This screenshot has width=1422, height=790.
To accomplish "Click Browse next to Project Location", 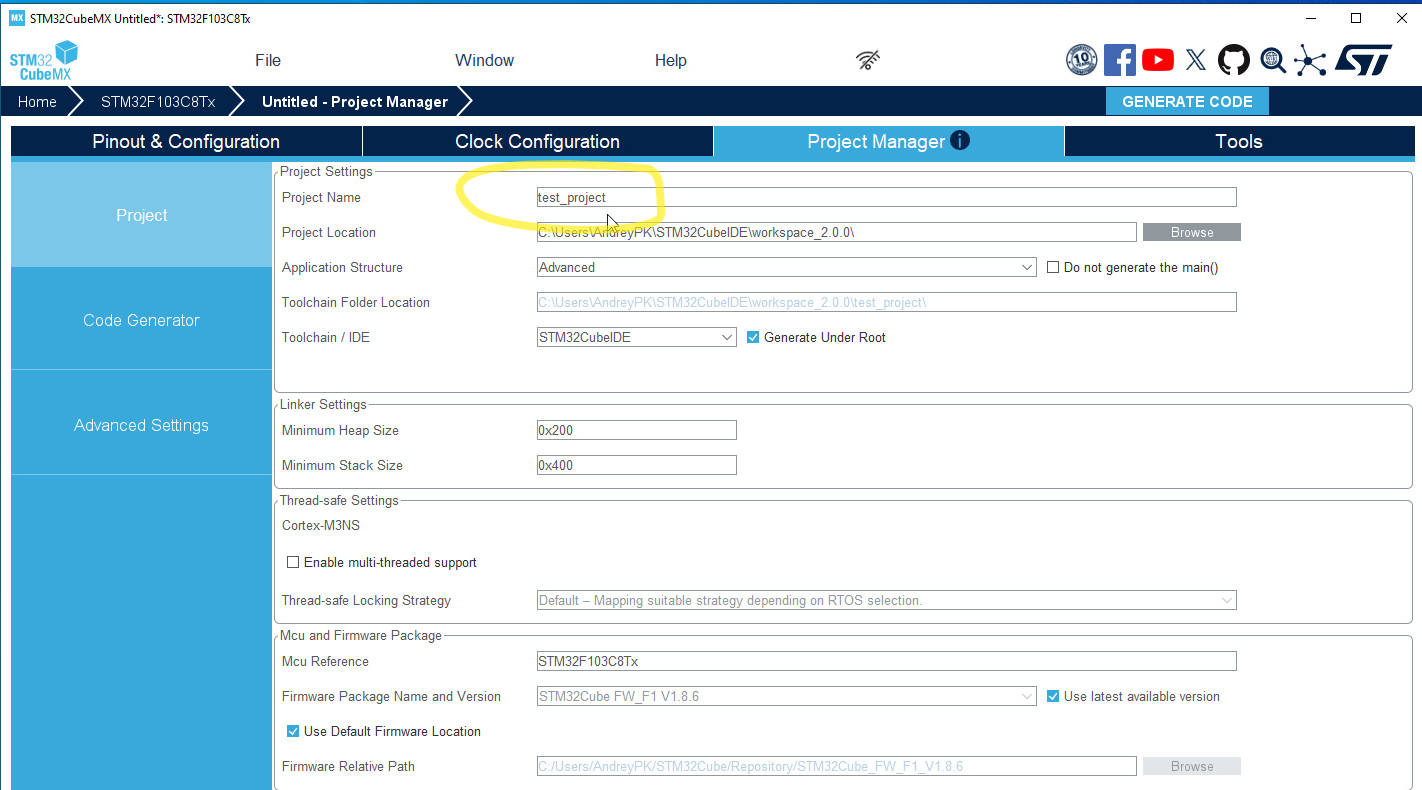I will [1192, 232].
